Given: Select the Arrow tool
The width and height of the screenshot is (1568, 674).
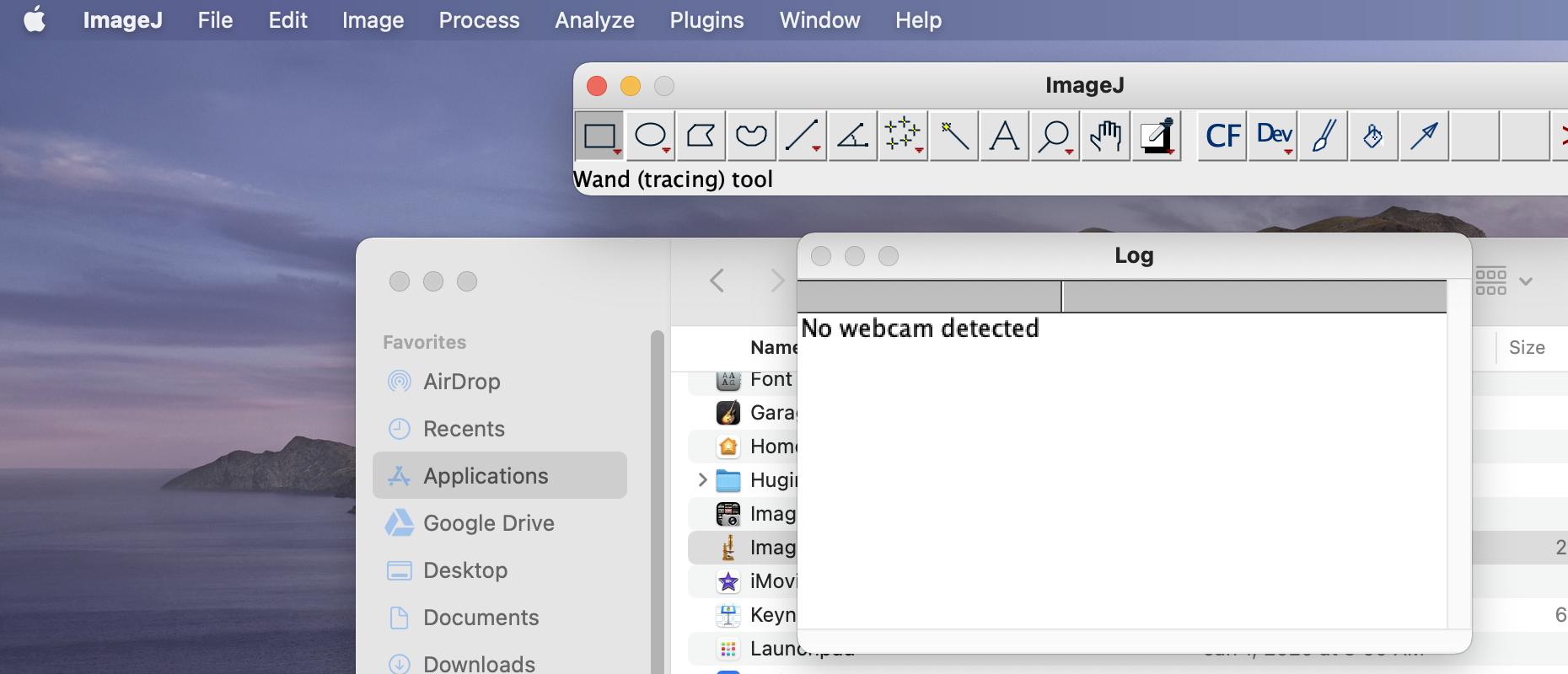Looking at the screenshot, I should pos(1424,136).
